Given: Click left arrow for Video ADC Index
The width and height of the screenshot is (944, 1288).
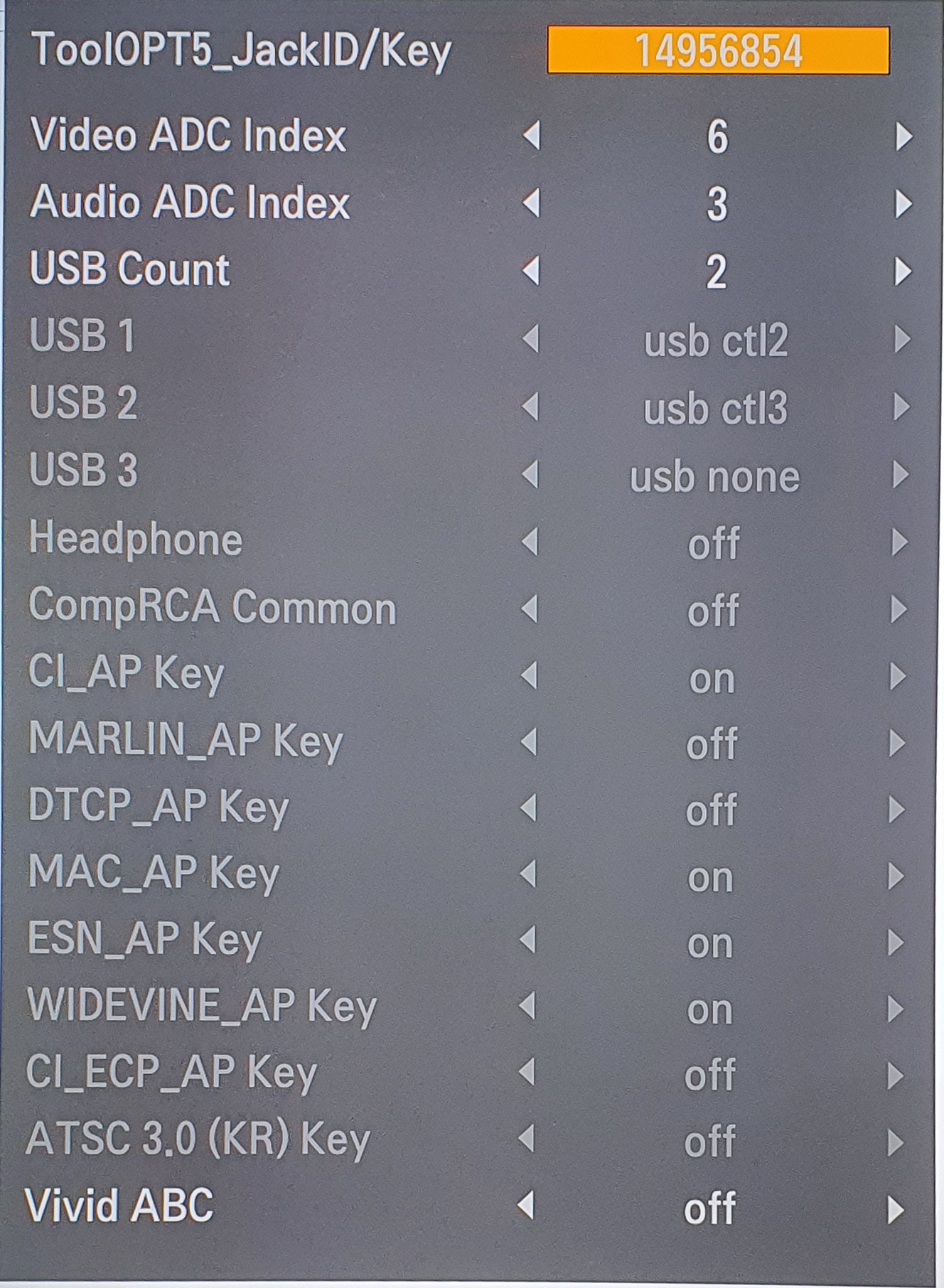Looking at the screenshot, I should (x=532, y=136).
